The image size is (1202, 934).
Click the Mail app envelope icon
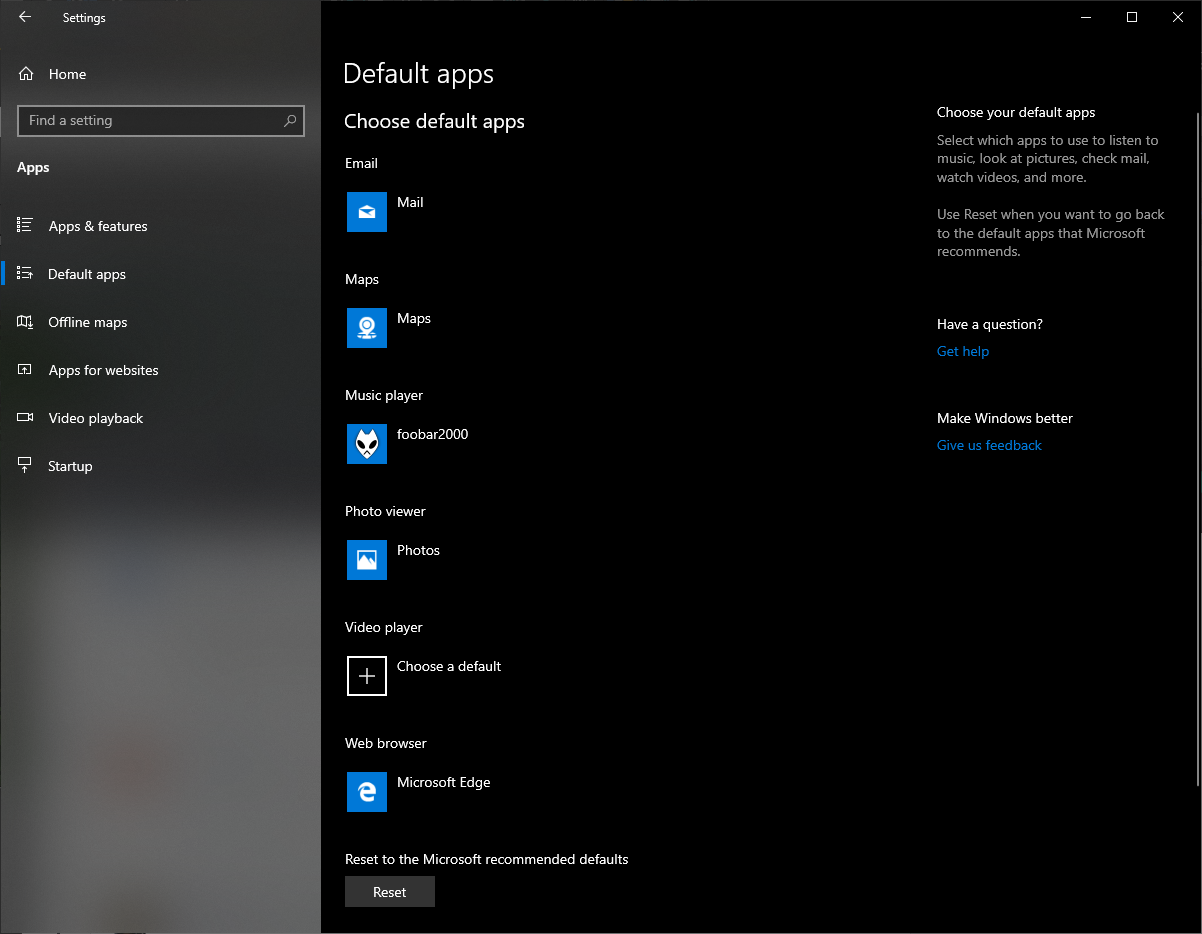pyautogui.click(x=367, y=212)
